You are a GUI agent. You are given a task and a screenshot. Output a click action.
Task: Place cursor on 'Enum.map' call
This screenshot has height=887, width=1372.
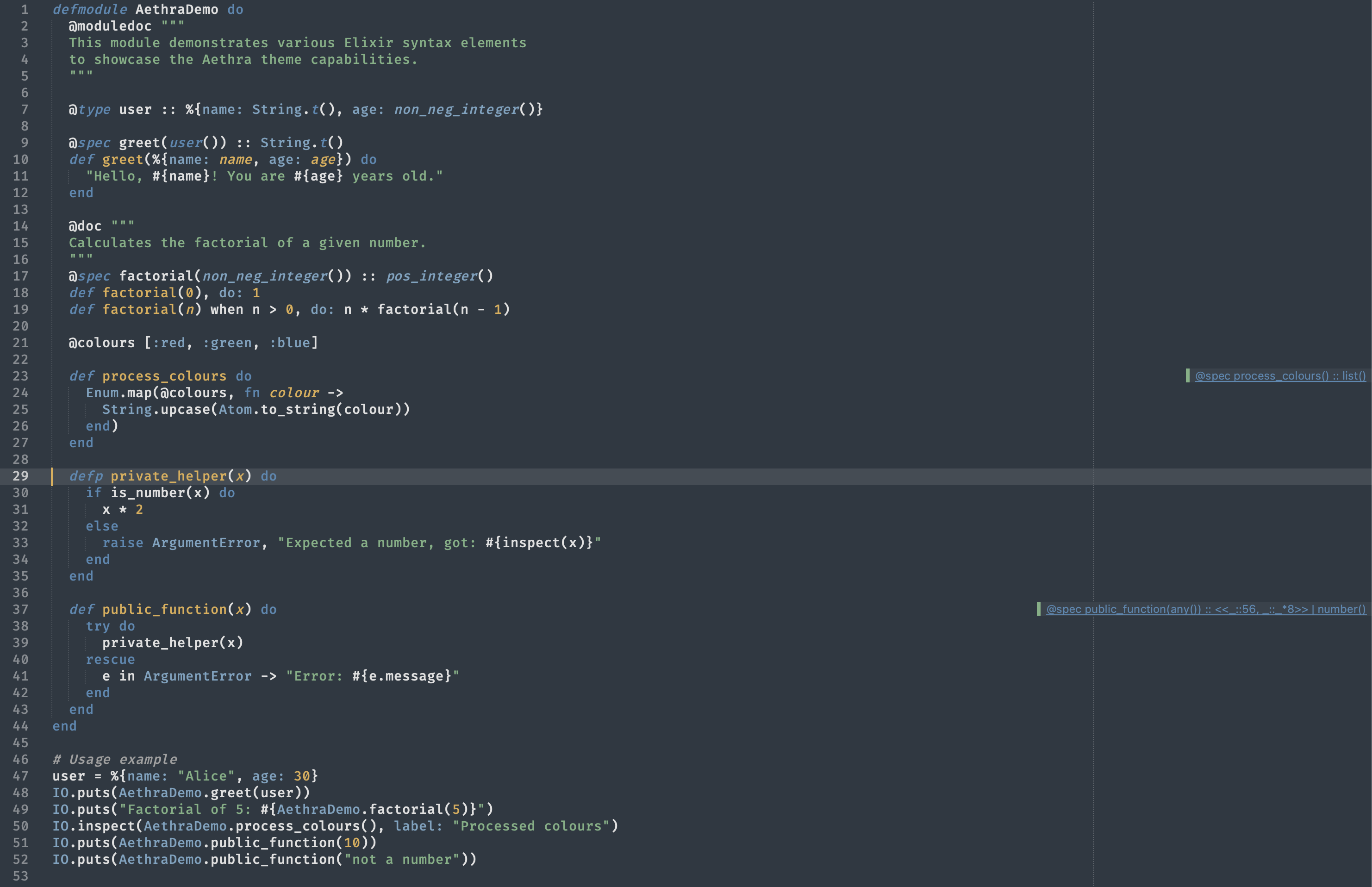point(118,393)
